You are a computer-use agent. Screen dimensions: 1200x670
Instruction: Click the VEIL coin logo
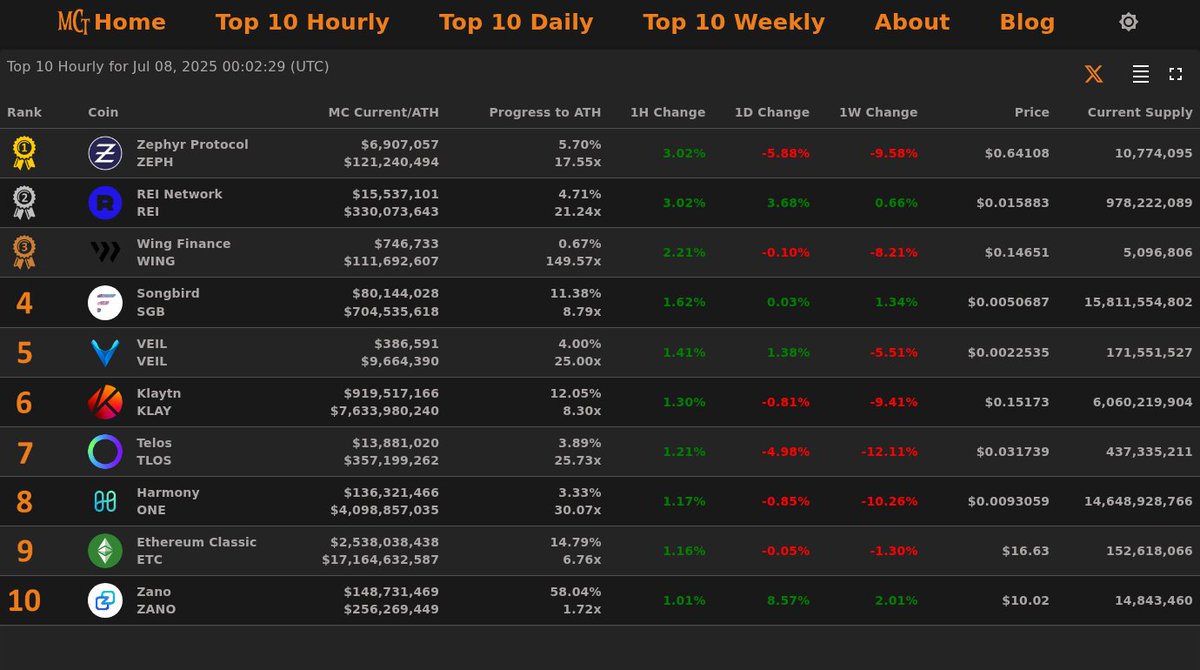105,352
